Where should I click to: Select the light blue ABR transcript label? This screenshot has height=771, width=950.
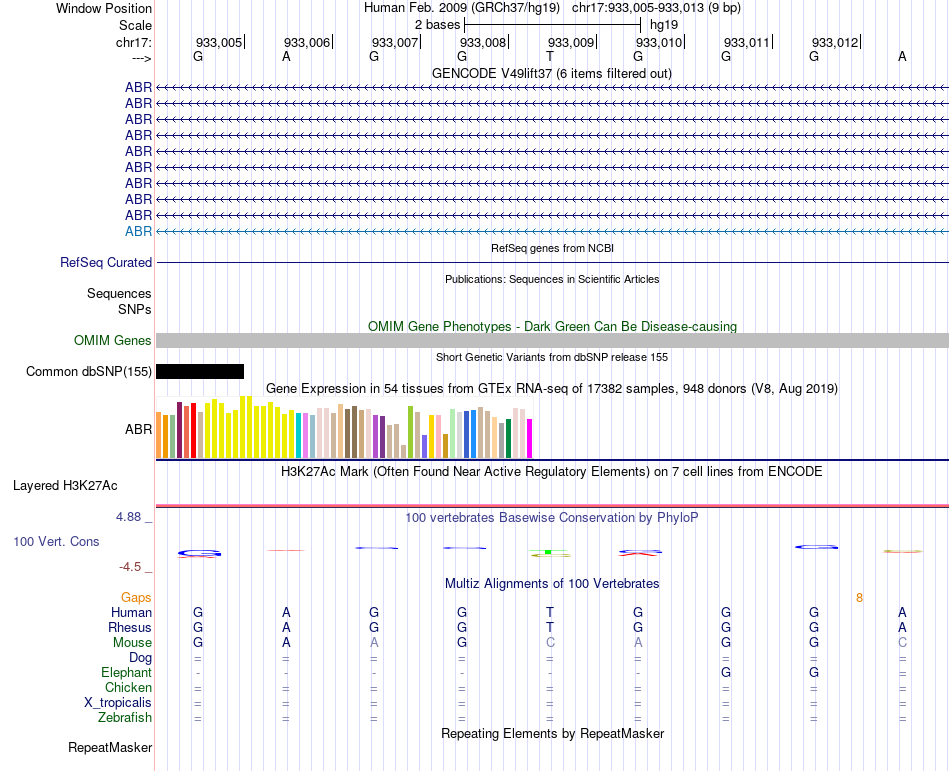coord(138,231)
